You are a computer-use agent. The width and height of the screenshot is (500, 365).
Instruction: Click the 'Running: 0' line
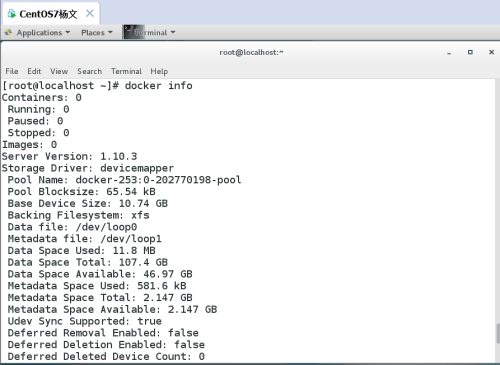[x=39, y=109]
